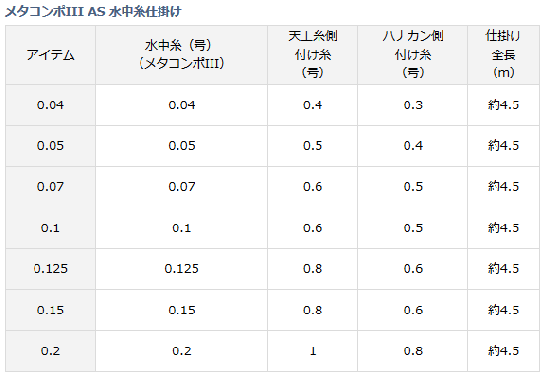Click item cell 0.15 in アイテム column

(50, 310)
